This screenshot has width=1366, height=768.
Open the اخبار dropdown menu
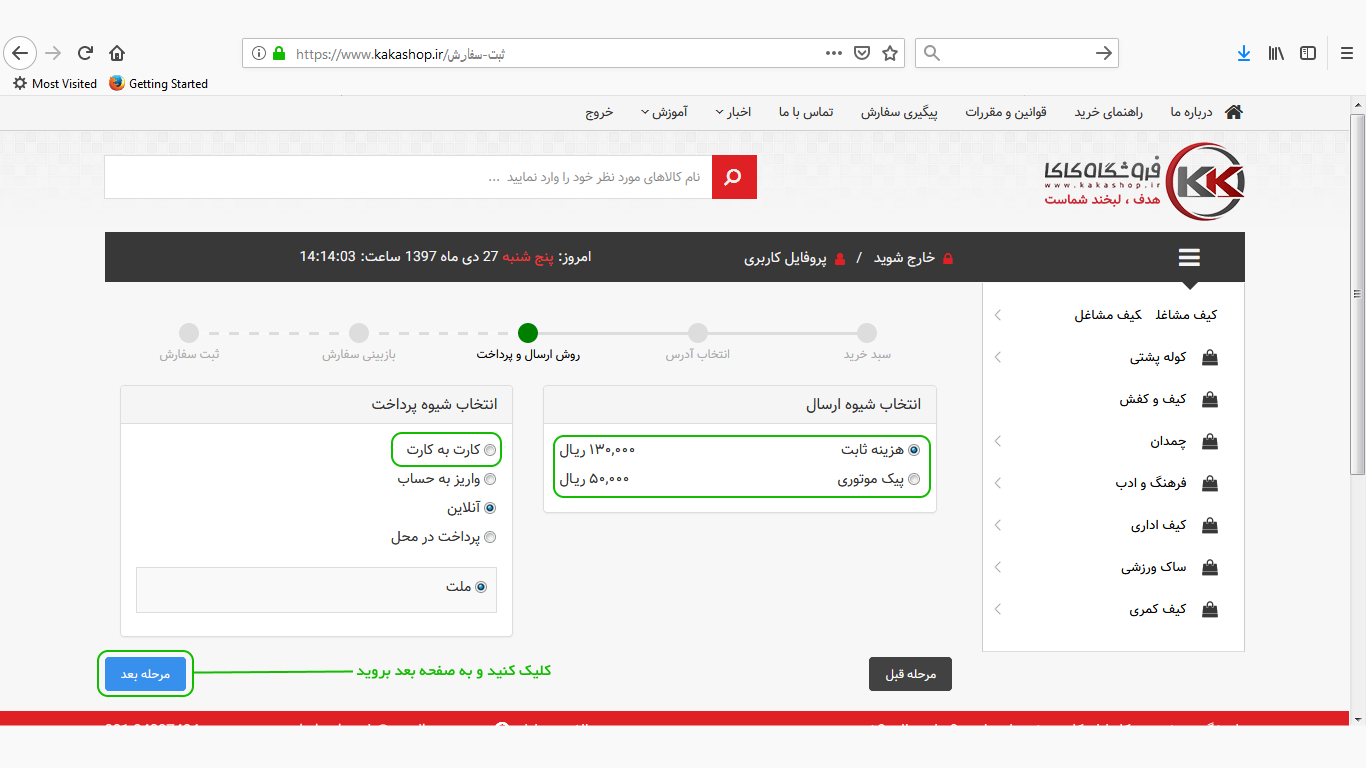point(733,112)
